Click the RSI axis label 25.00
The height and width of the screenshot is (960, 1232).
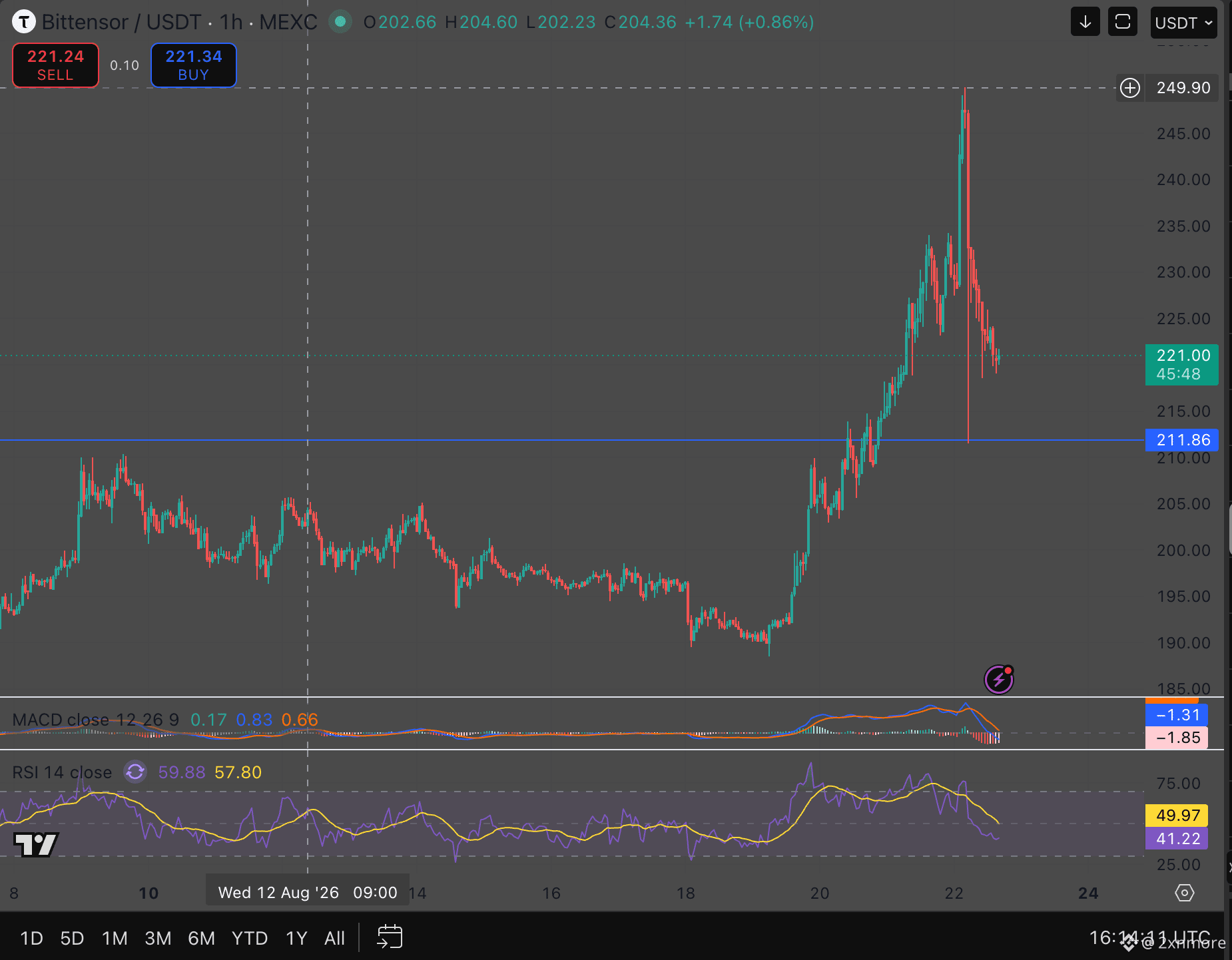(1178, 865)
